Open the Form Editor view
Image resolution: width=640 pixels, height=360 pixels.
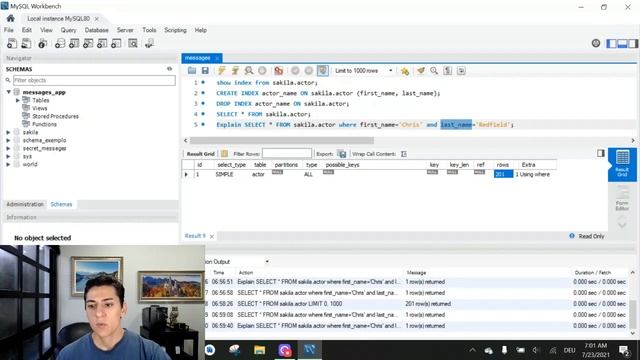click(622, 198)
